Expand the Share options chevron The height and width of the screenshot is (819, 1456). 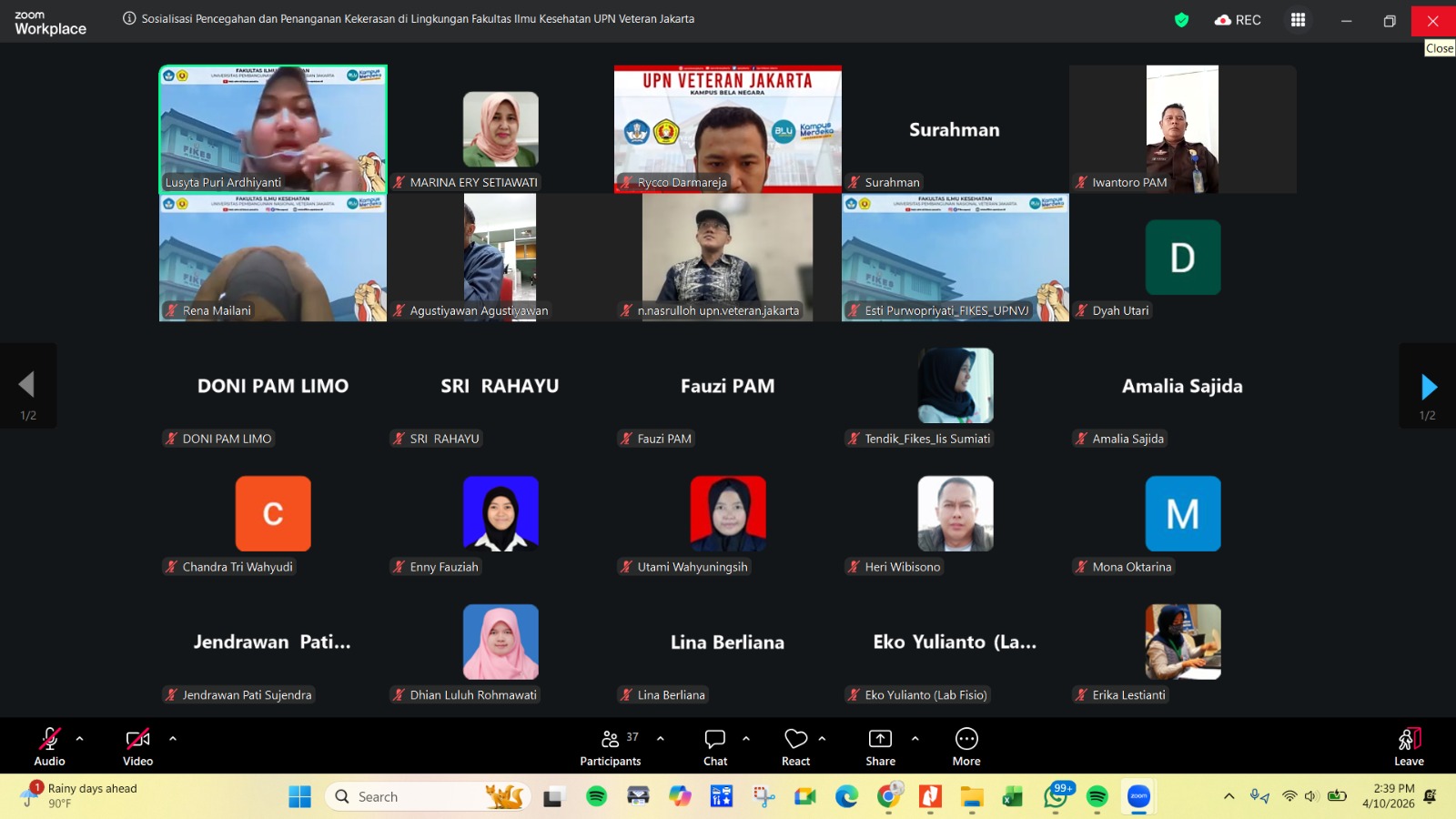pyautogui.click(x=915, y=738)
